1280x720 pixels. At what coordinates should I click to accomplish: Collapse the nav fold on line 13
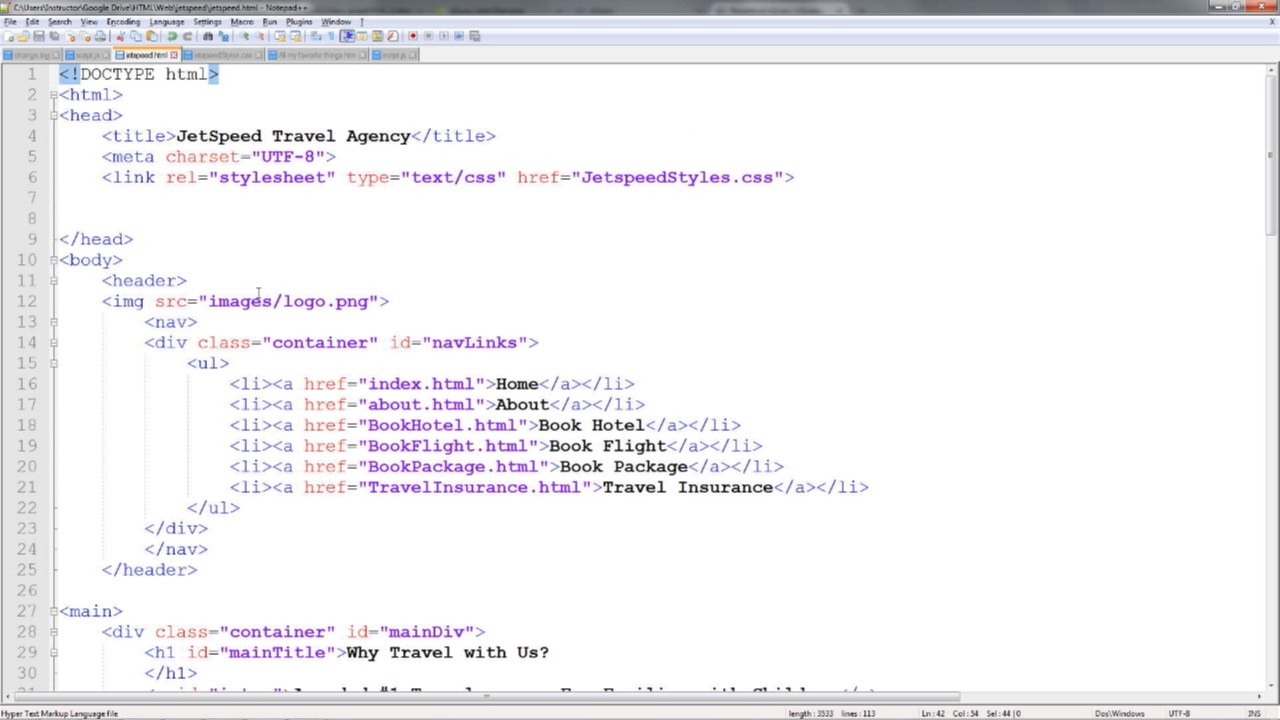pyautogui.click(x=53, y=322)
